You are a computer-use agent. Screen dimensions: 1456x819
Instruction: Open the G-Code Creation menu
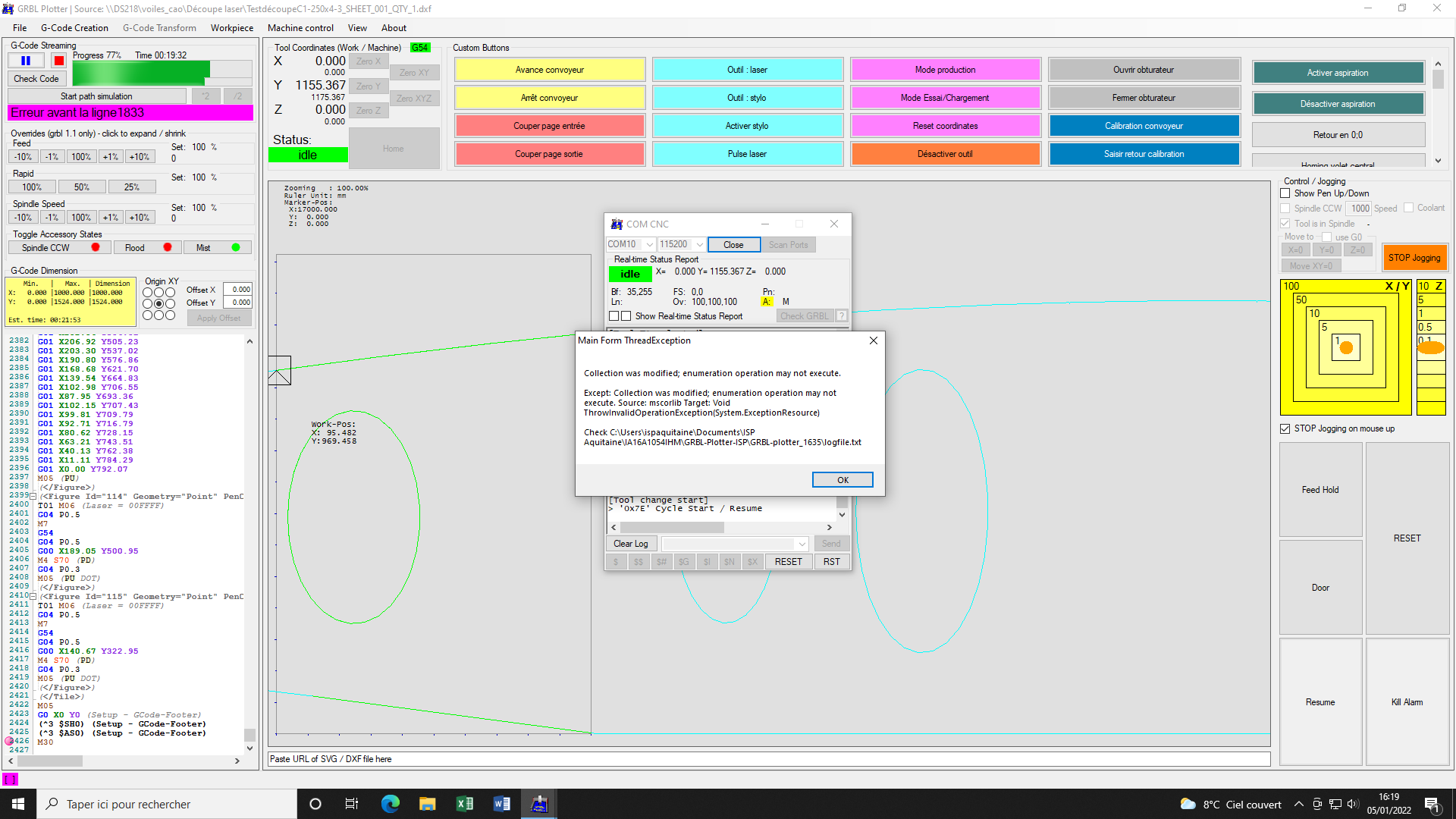coord(74,28)
